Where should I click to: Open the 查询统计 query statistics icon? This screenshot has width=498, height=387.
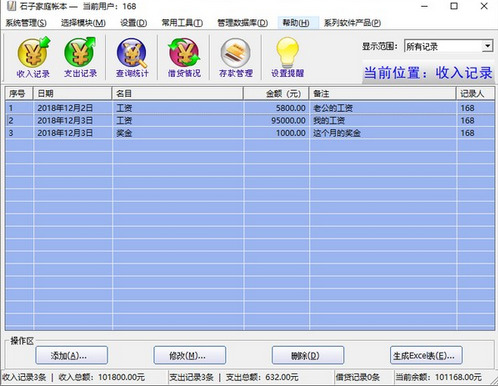132,57
